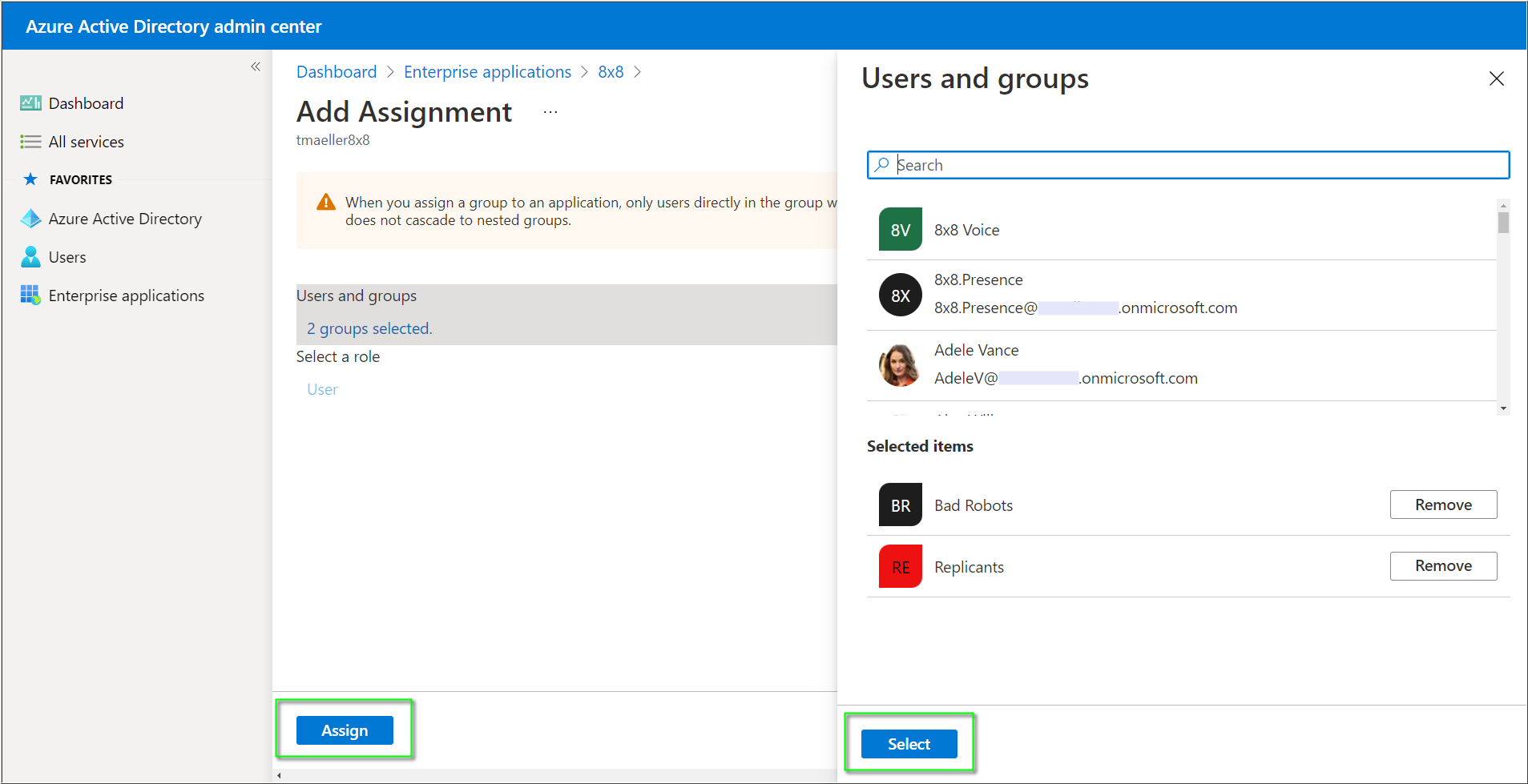Click the Assign button
Image resolution: width=1528 pixels, height=784 pixels.
coord(345,730)
